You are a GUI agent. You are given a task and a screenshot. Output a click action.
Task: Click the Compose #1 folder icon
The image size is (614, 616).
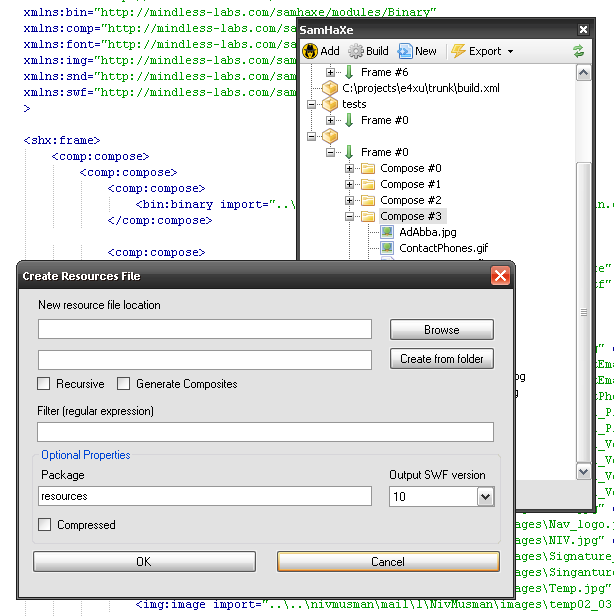tap(368, 184)
